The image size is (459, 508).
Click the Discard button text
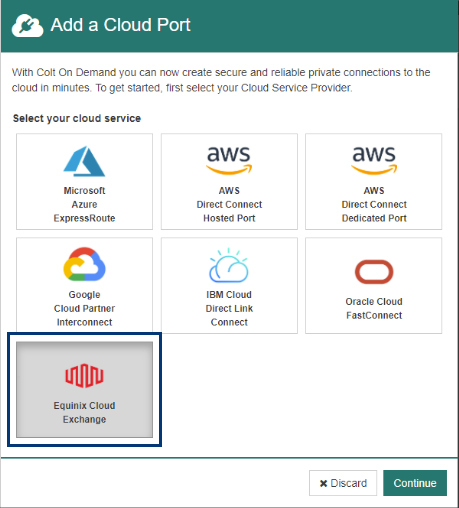[x=349, y=483]
